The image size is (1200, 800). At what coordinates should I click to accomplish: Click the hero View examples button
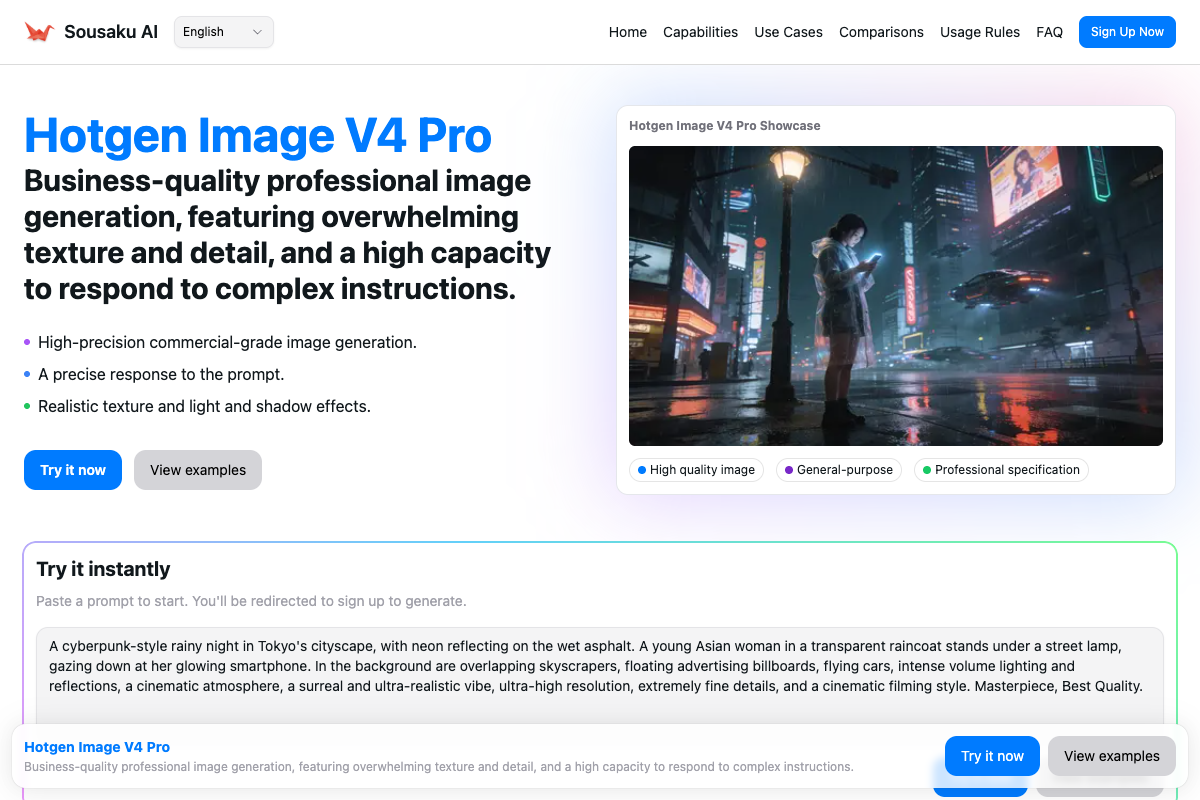point(198,470)
